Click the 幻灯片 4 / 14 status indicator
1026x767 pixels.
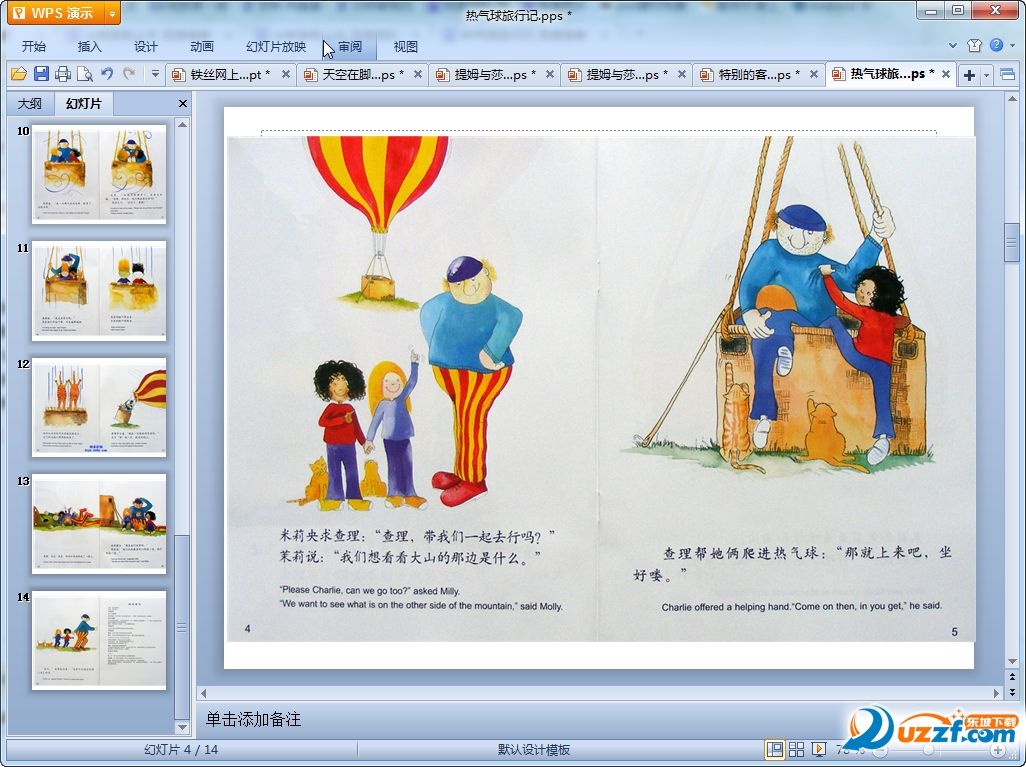pyautogui.click(x=181, y=749)
